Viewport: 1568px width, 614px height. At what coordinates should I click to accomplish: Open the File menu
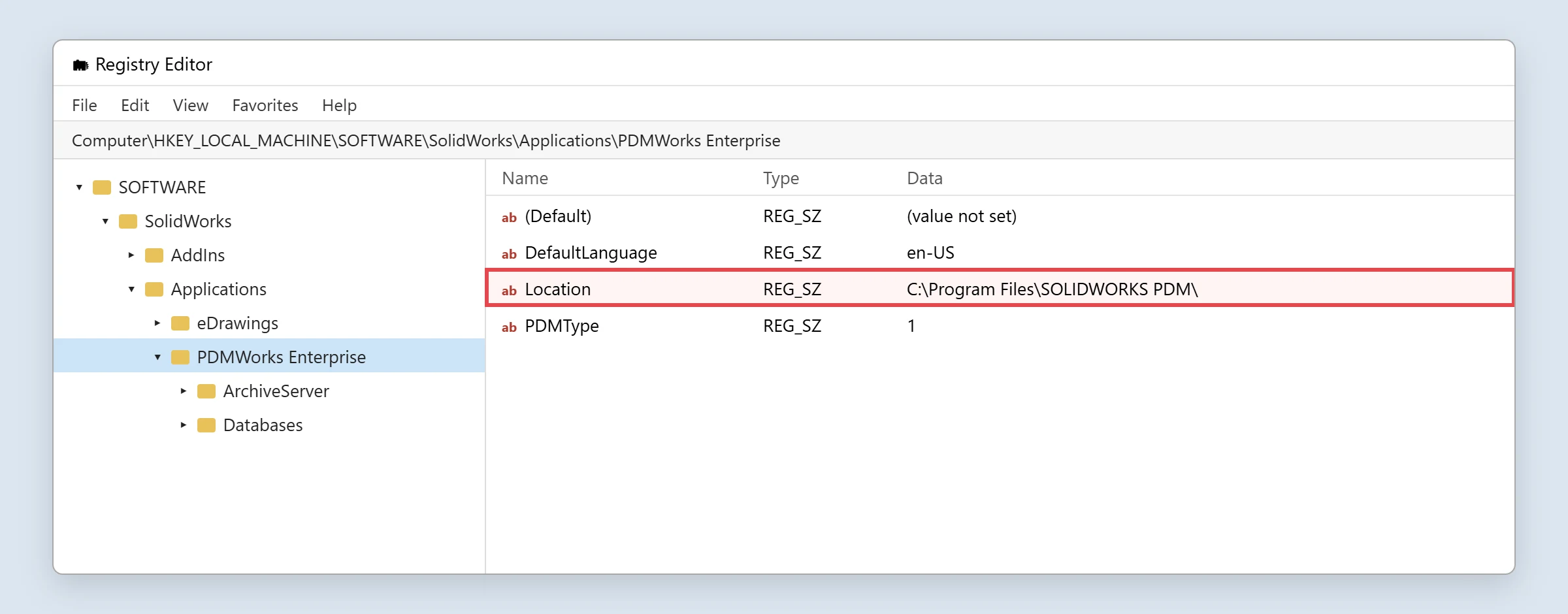click(84, 105)
